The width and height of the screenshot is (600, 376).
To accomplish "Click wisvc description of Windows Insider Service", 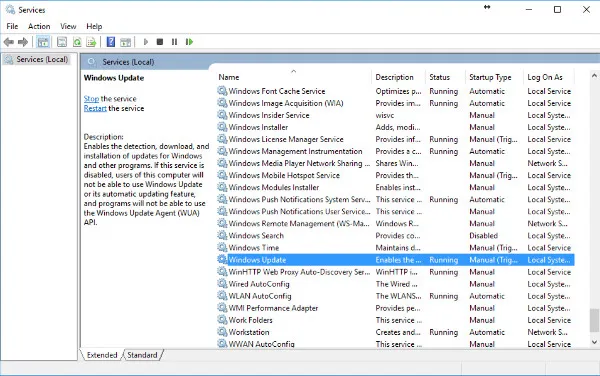I will tap(385, 115).
